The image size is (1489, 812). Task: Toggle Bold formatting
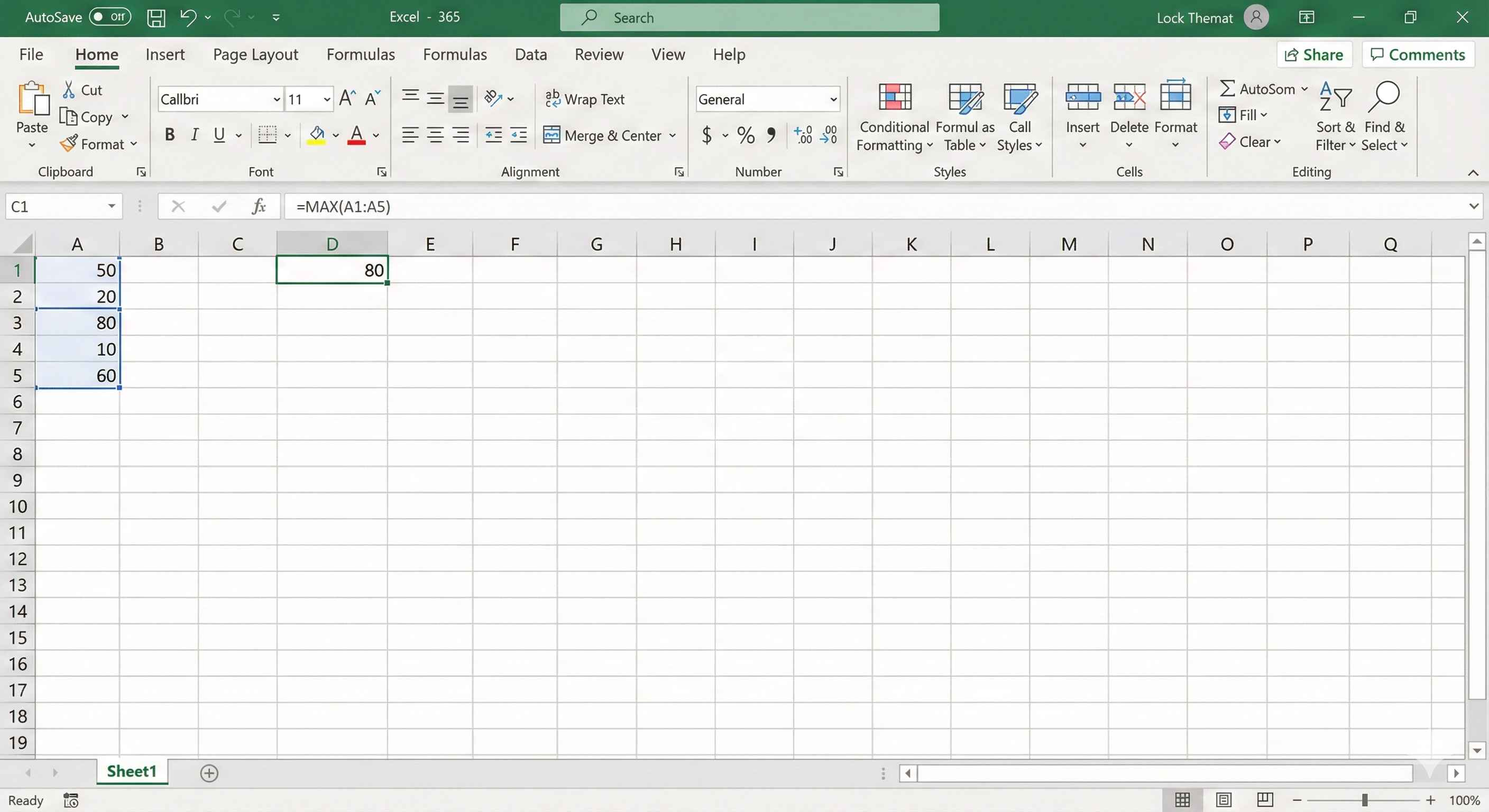[x=169, y=135]
